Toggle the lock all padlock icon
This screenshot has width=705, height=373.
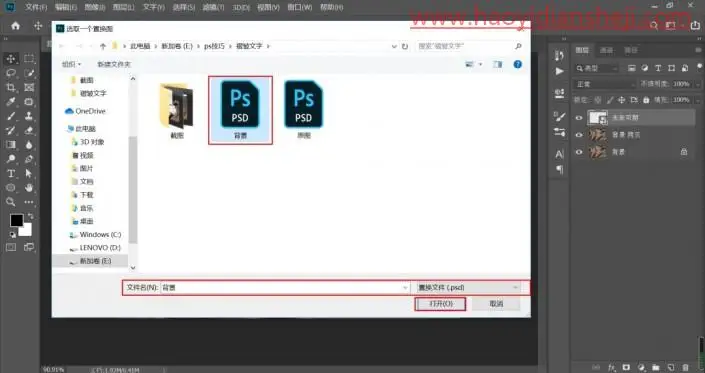click(x=646, y=100)
